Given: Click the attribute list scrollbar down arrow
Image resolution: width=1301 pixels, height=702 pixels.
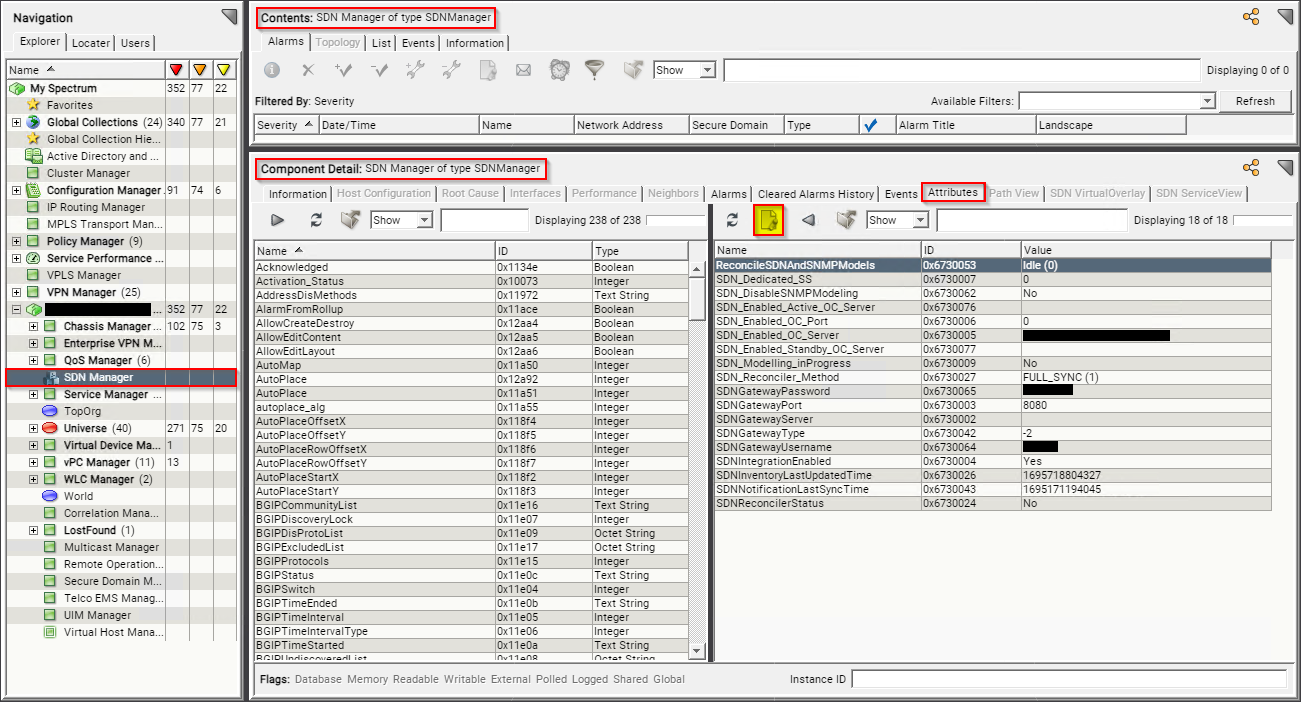Looking at the screenshot, I should [x=697, y=651].
